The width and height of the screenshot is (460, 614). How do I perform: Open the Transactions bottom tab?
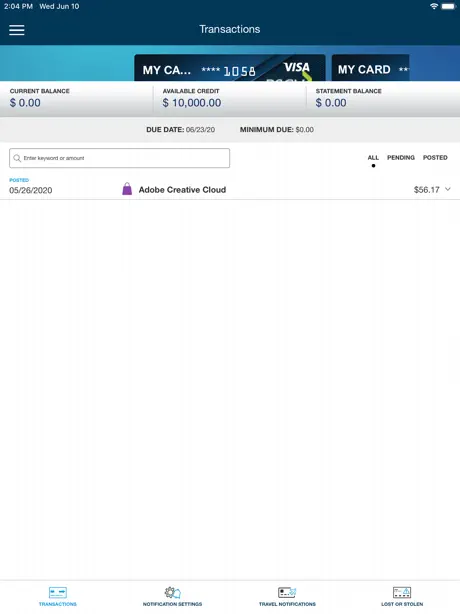(x=58, y=597)
